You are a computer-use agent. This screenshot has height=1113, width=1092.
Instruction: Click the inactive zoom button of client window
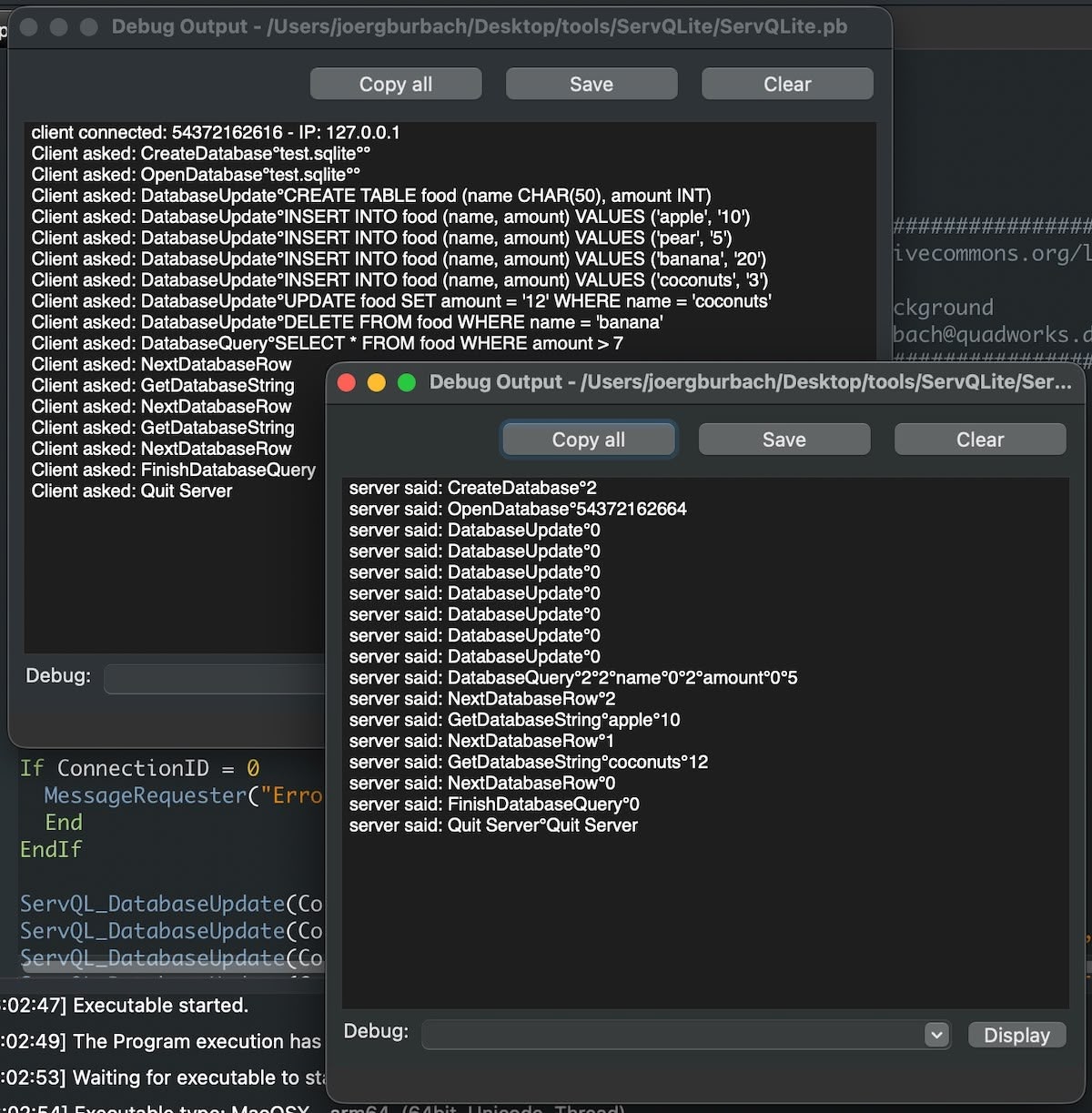89,27
